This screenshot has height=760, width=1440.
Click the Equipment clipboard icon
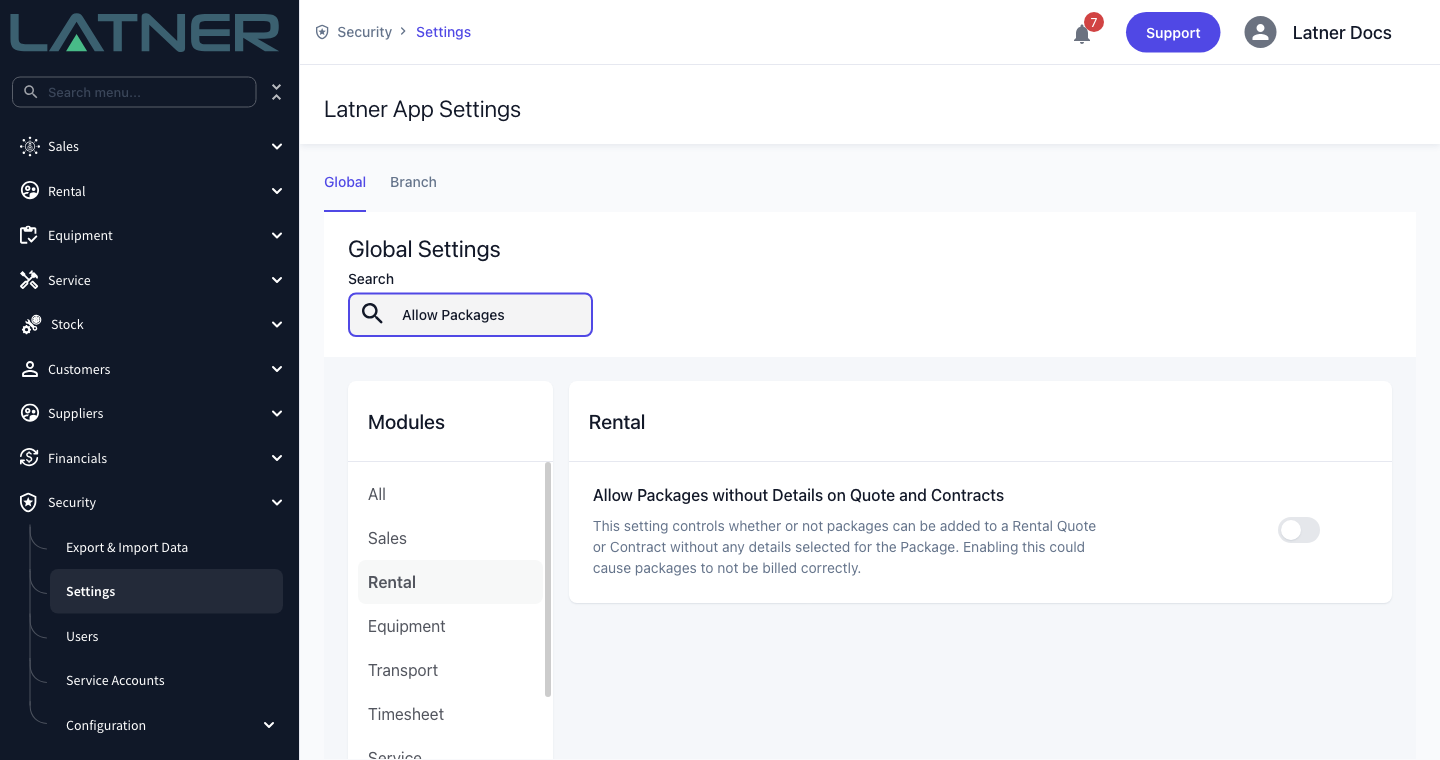coord(30,235)
